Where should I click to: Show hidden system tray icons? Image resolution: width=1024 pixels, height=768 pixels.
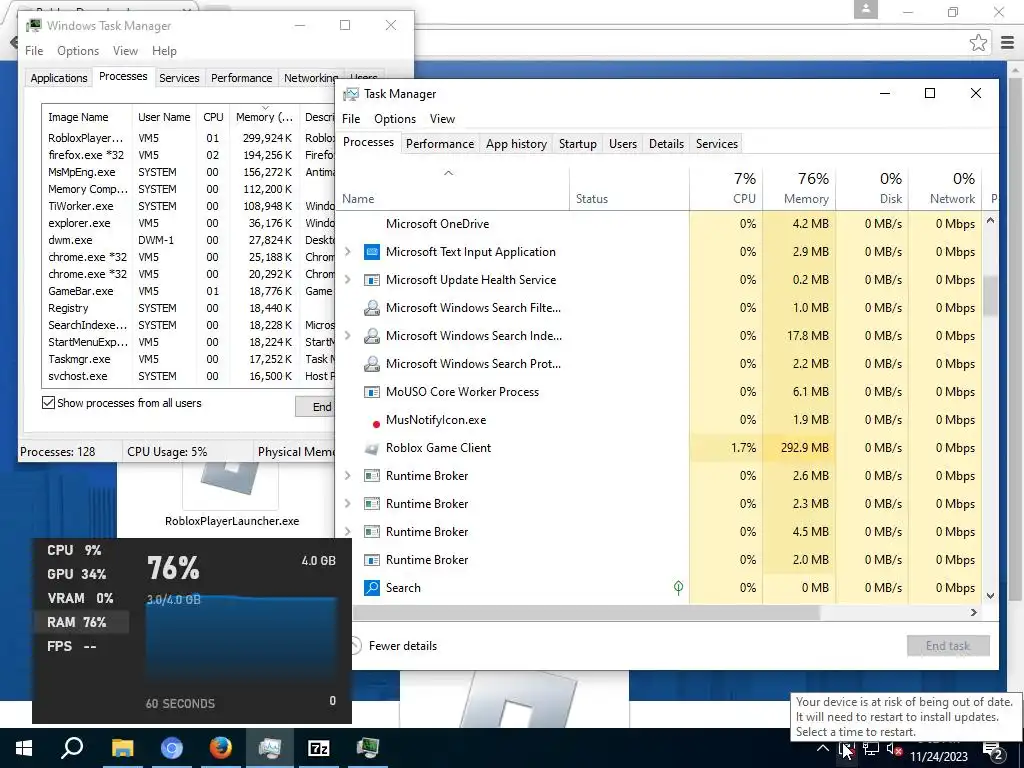pos(823,749)
